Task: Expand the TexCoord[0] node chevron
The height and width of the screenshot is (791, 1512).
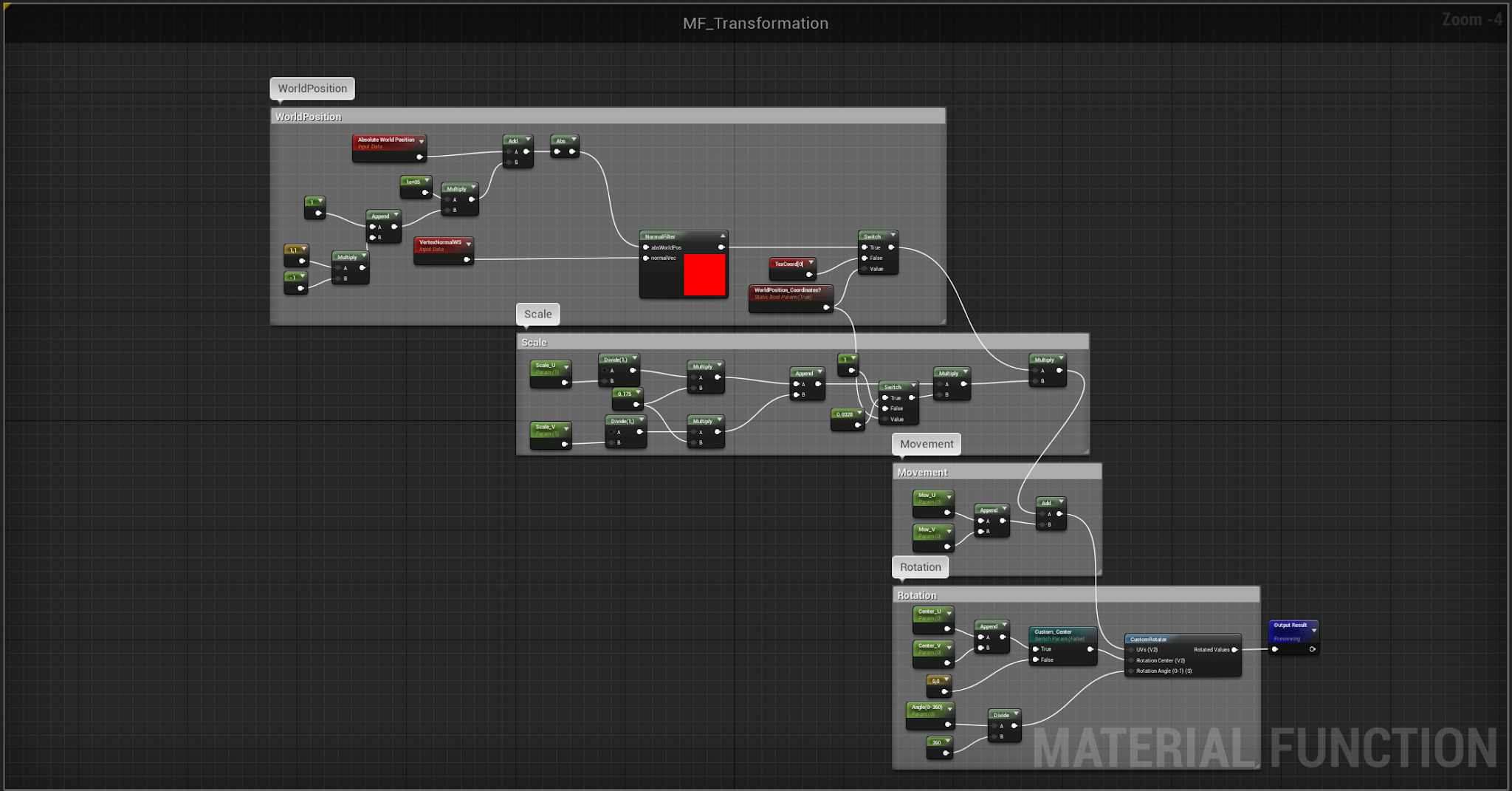Action: [x=811, y=262]
